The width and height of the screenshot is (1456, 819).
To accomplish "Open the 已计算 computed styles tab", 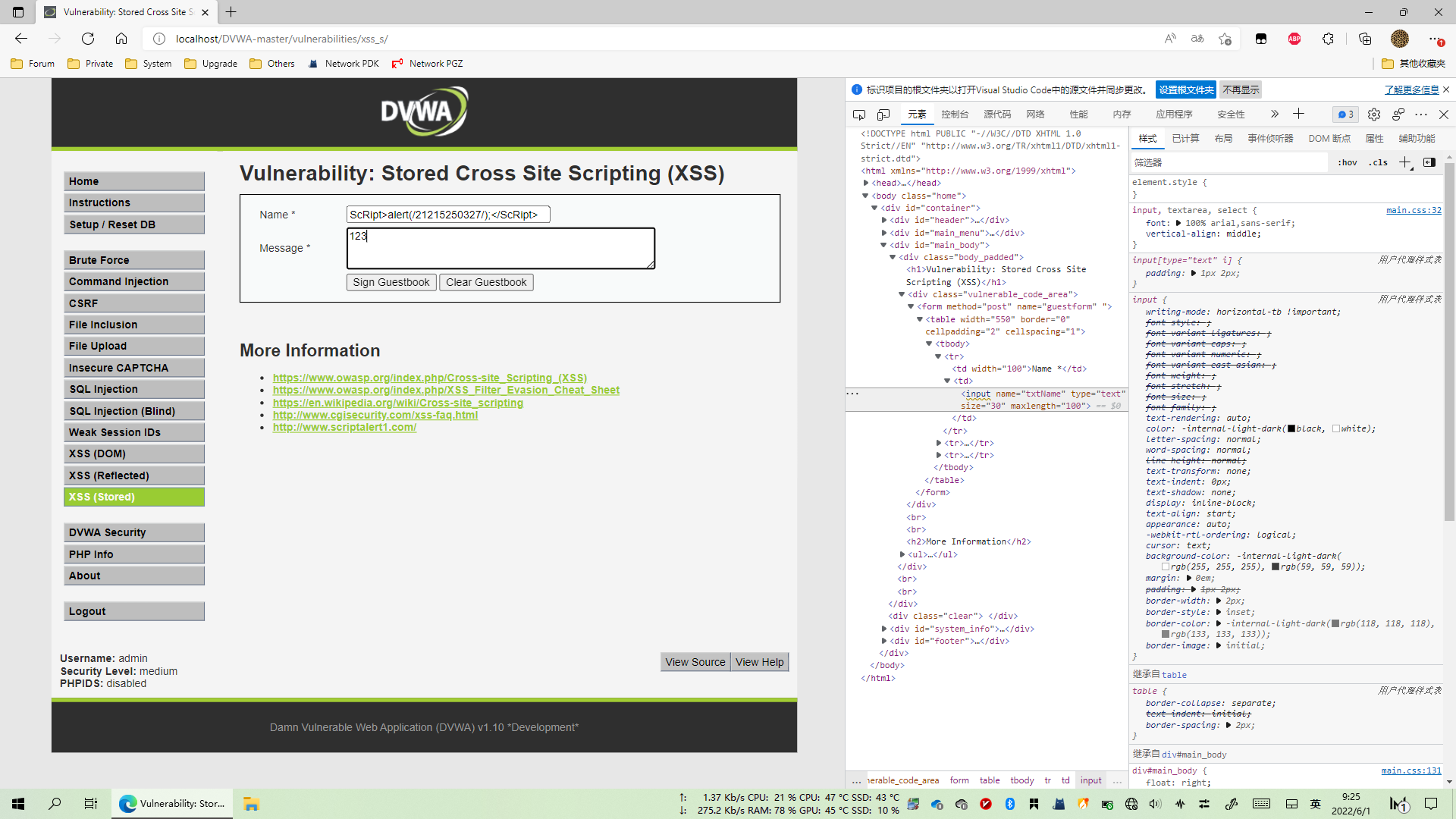I will (x=1185, y=139).
